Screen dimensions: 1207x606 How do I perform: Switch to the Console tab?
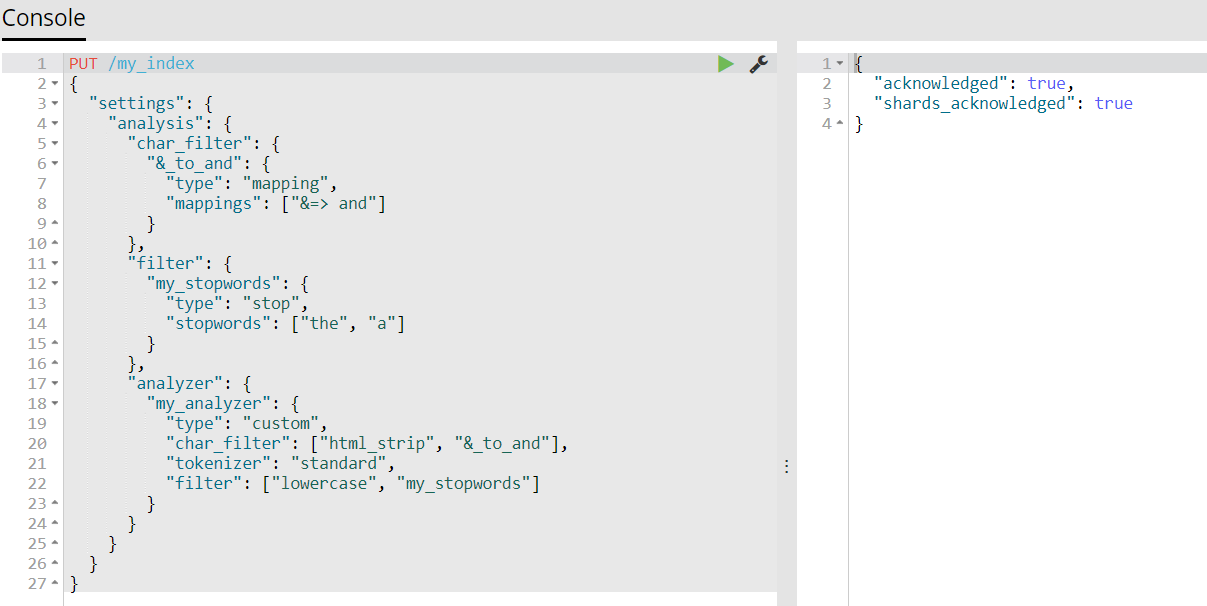(x=43, y=18)
